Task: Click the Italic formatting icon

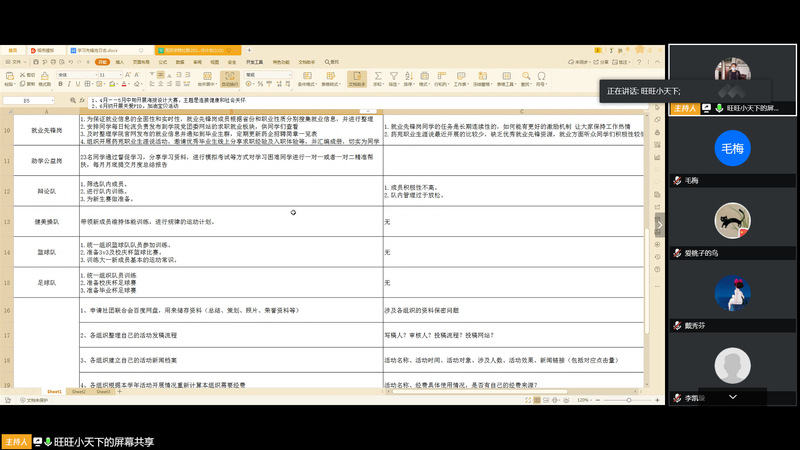Action: (69, 85)
